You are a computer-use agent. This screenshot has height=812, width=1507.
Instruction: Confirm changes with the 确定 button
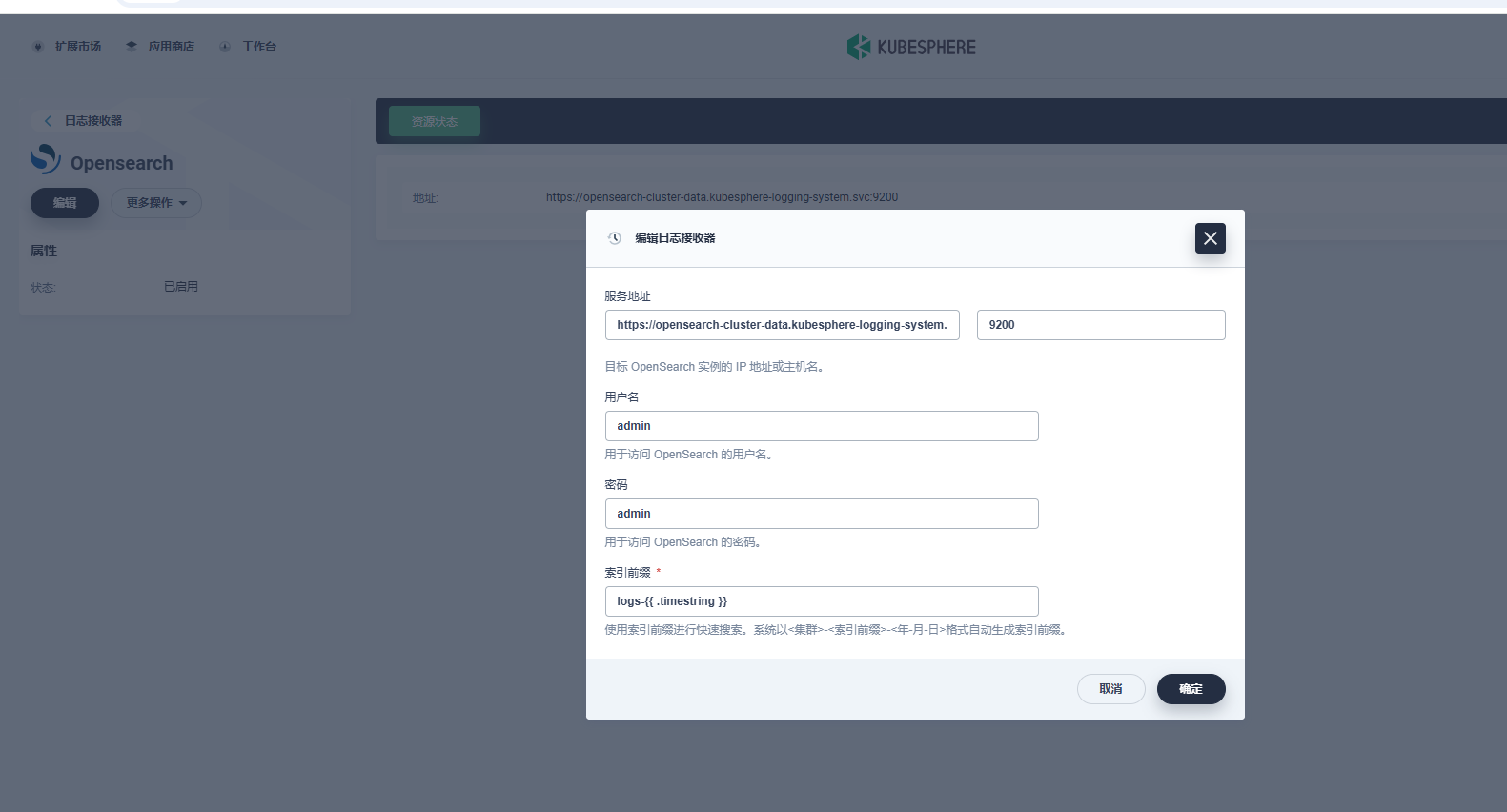click(x=1191, y=689)
